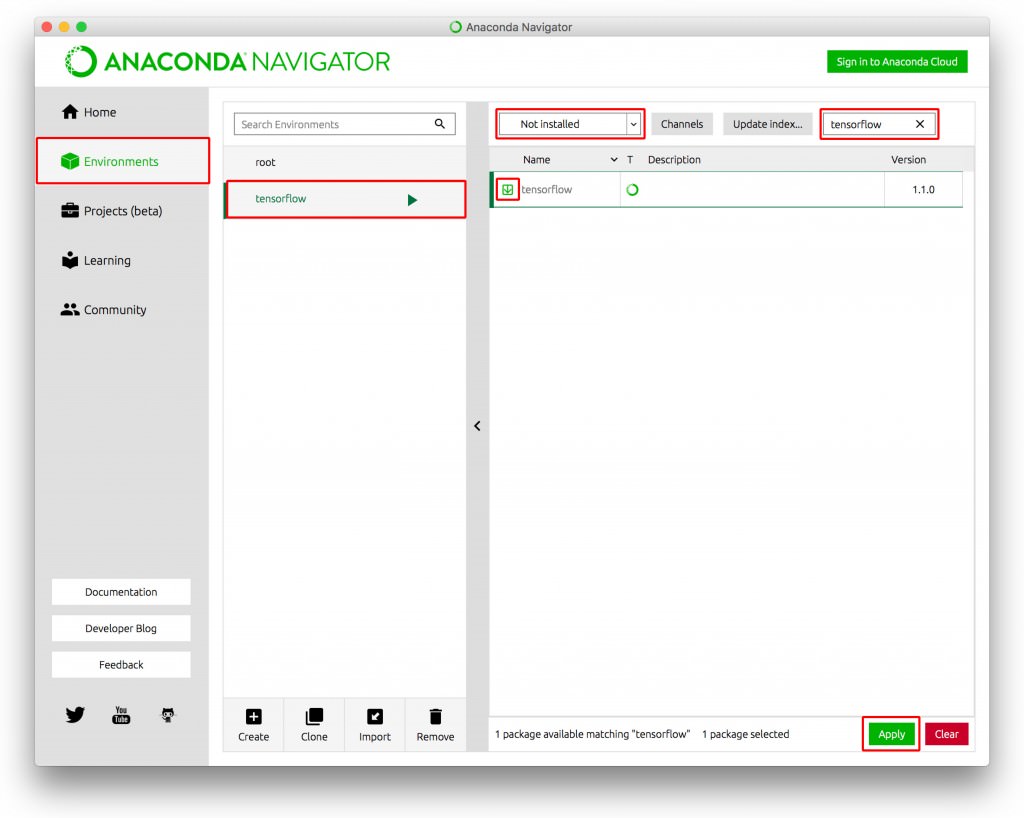Remove the selected environment

click(436, 725)
